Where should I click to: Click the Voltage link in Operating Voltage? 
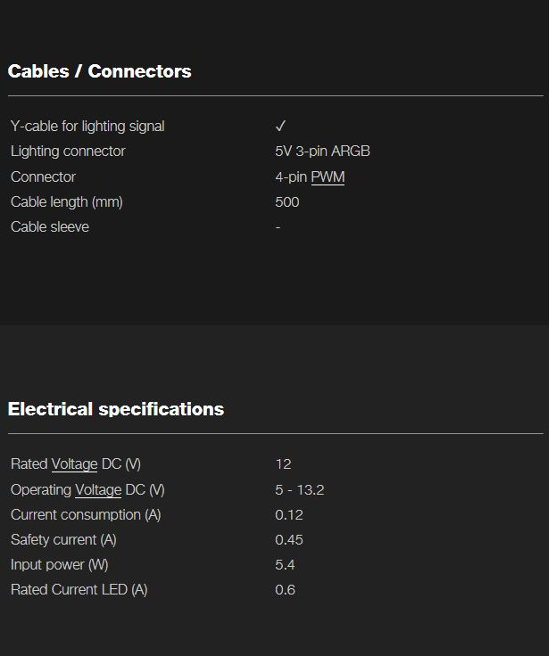pos(98,489)
